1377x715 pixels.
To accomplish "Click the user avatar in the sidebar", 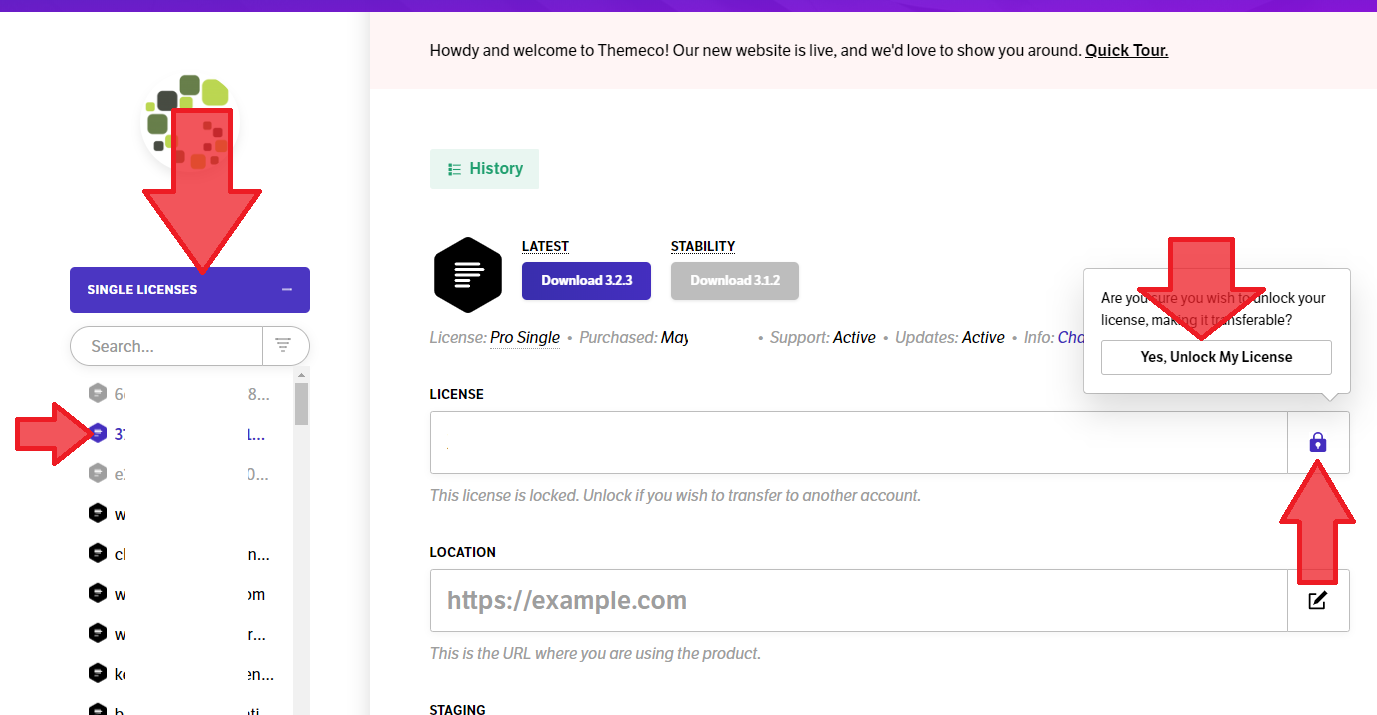I will tap(190, 122).
